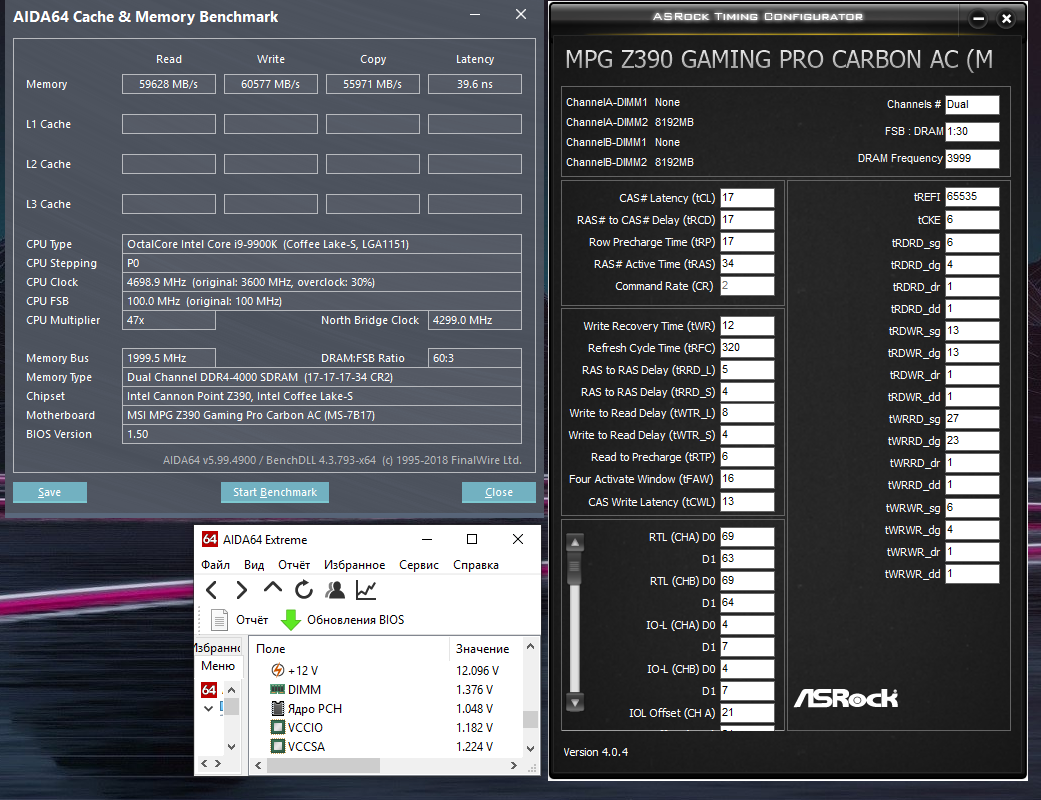Click the Отчёт report icon button

coord(240,619)
